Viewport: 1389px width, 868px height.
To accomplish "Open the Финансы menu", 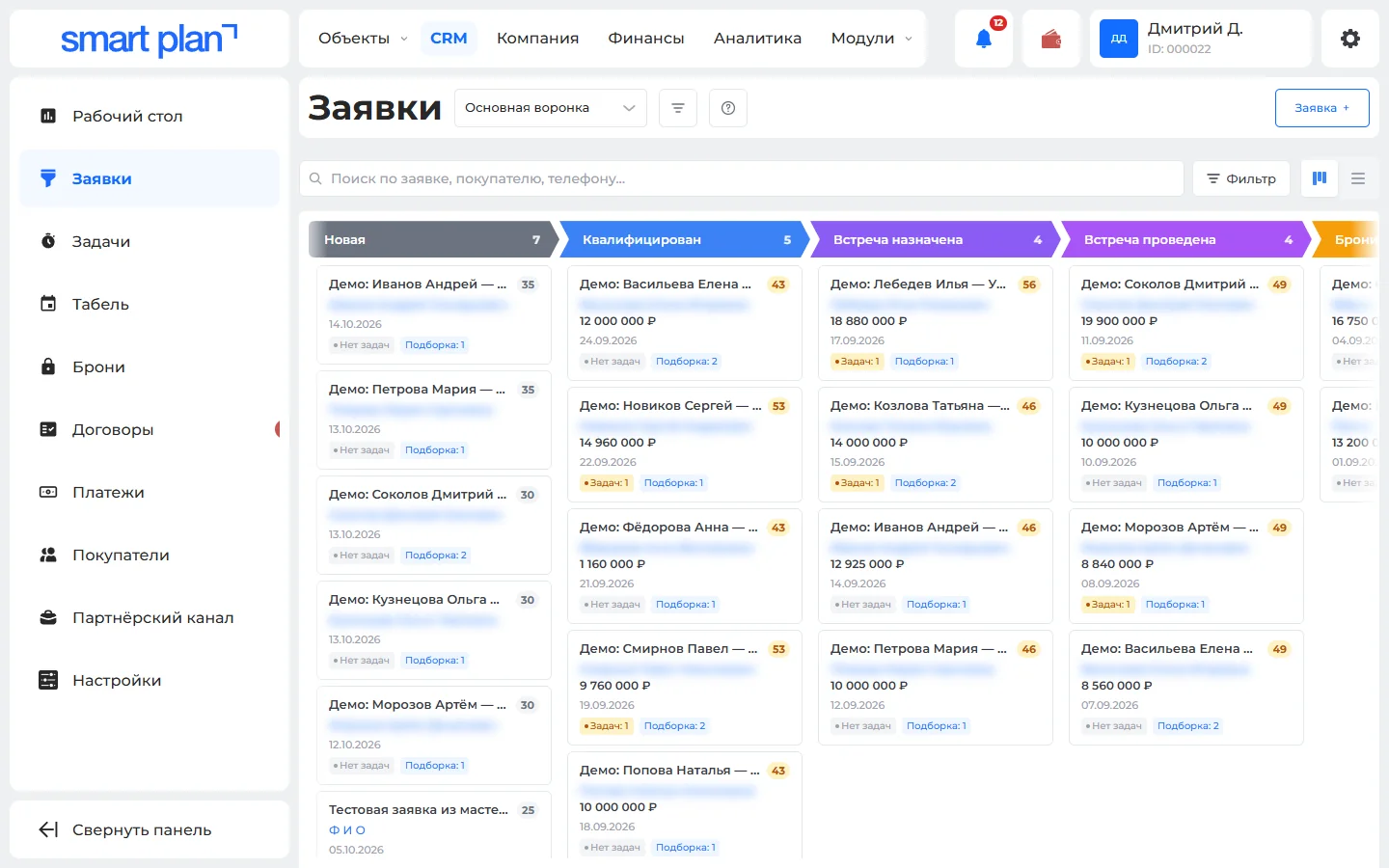I will click(646, 39).
